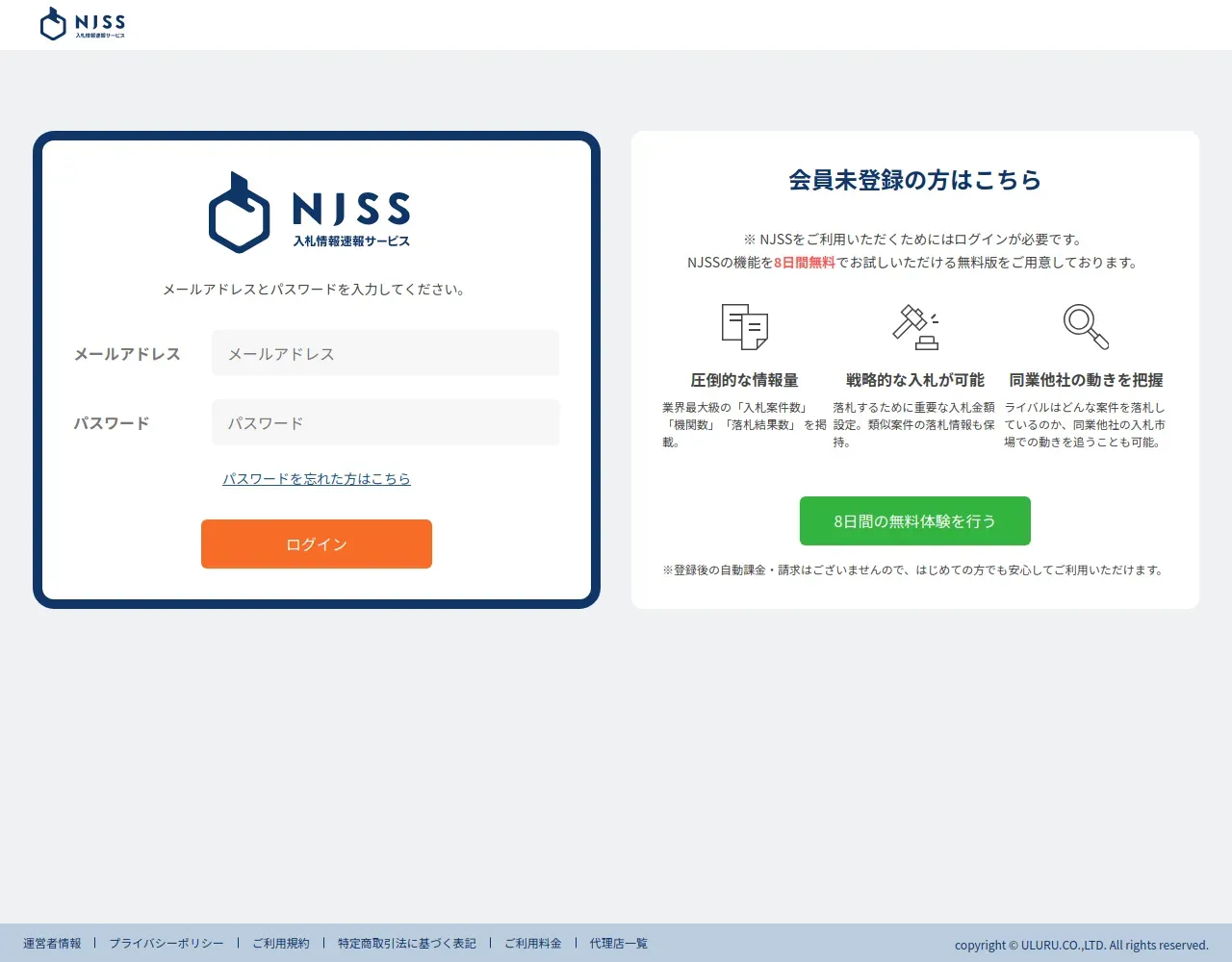Click the ※登録後の自動課金 note text
The height and width of the screenshot is (962, 1232).
tap(914, 570)
